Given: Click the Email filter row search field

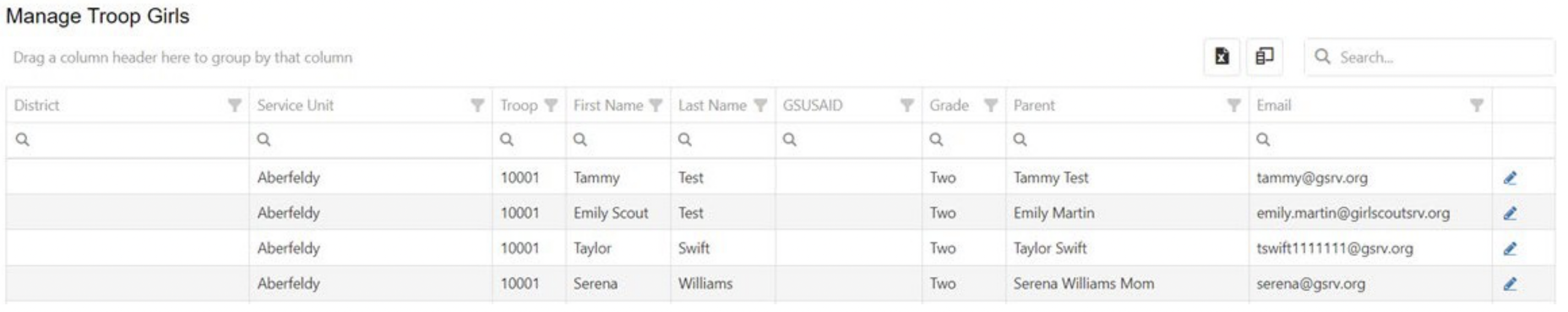Looking at the screenshot, I should click(1371, 139).
